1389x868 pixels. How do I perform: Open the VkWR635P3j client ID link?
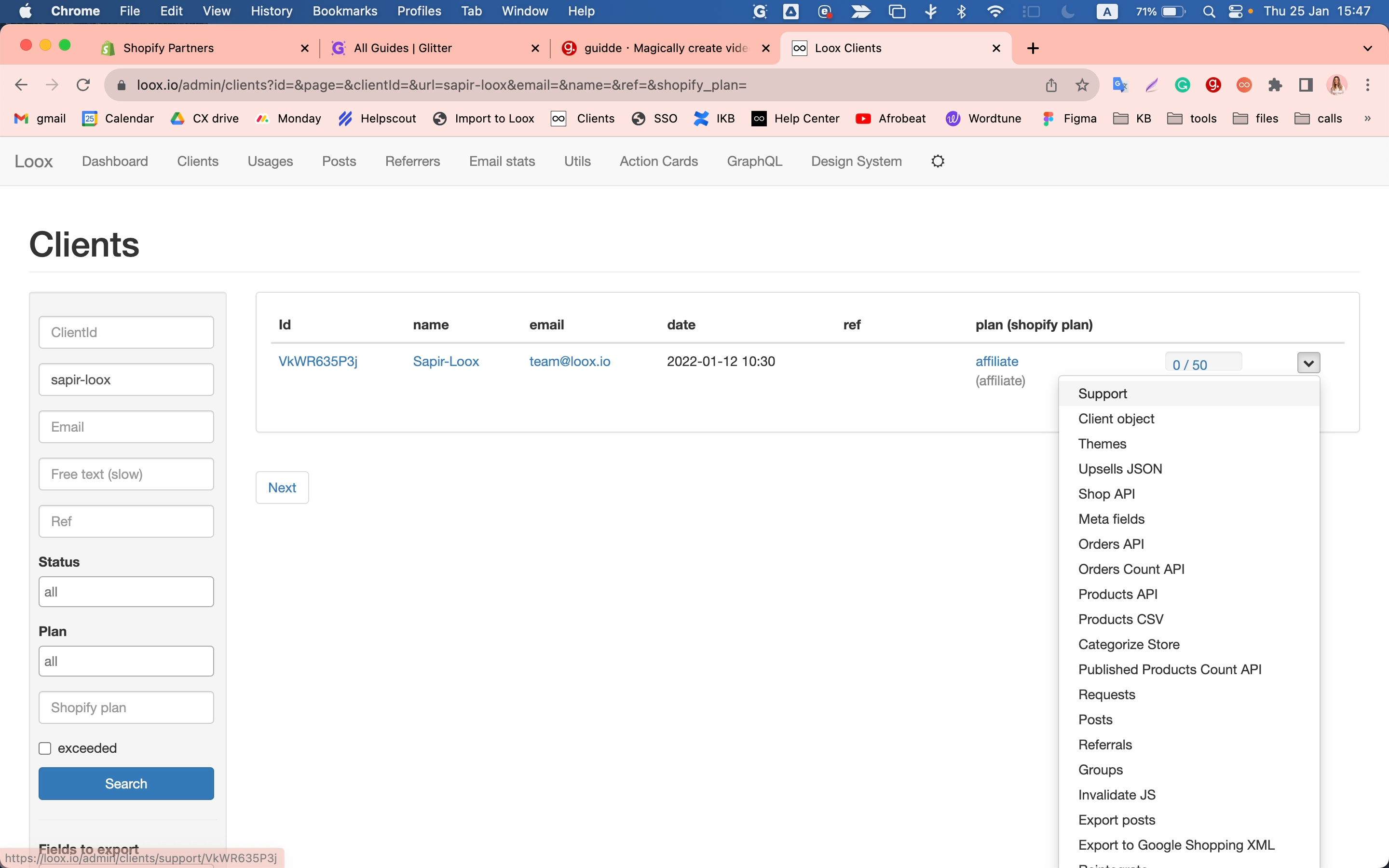[x=317, y=361]
